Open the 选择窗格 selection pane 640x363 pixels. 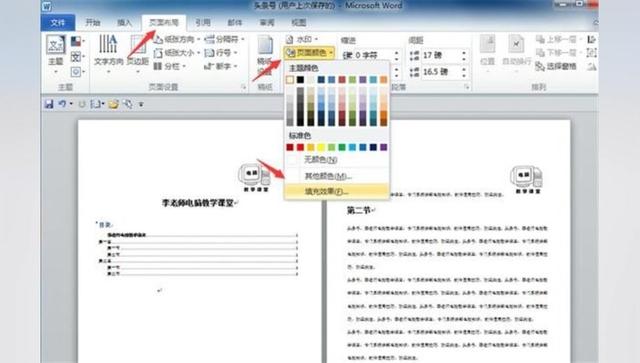coord(556,66)
